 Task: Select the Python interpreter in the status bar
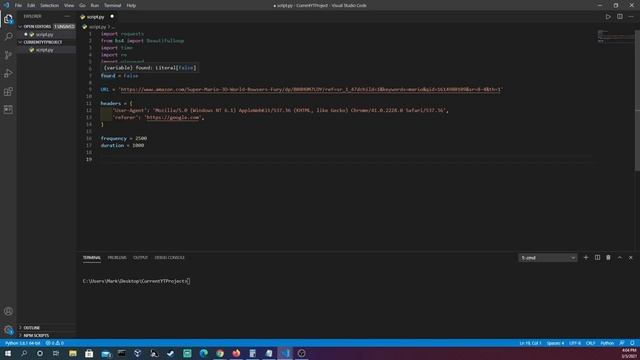coord(23,343)
